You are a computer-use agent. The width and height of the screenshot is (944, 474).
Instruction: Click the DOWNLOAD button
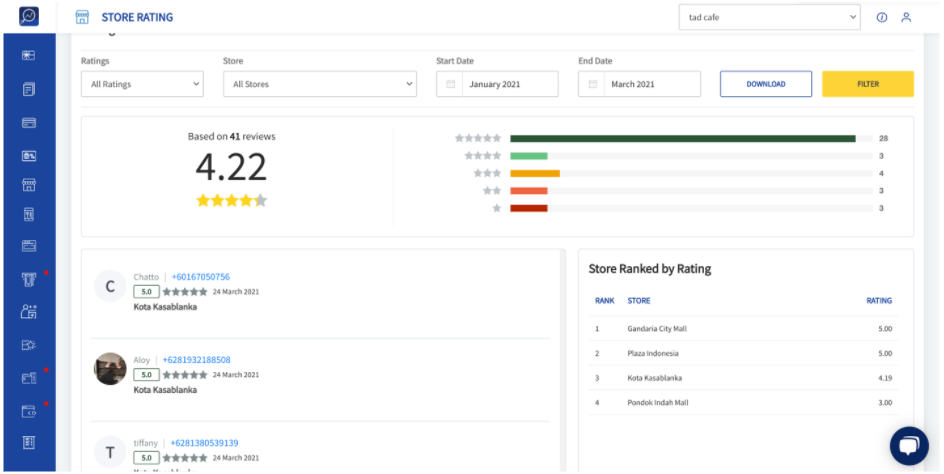(x=766, y=84)
